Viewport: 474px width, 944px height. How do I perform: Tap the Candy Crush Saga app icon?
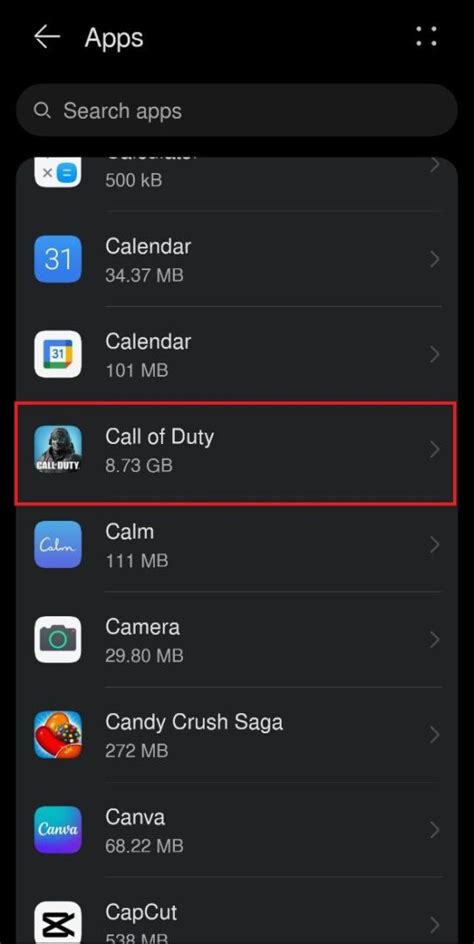[x=58, y=735]
